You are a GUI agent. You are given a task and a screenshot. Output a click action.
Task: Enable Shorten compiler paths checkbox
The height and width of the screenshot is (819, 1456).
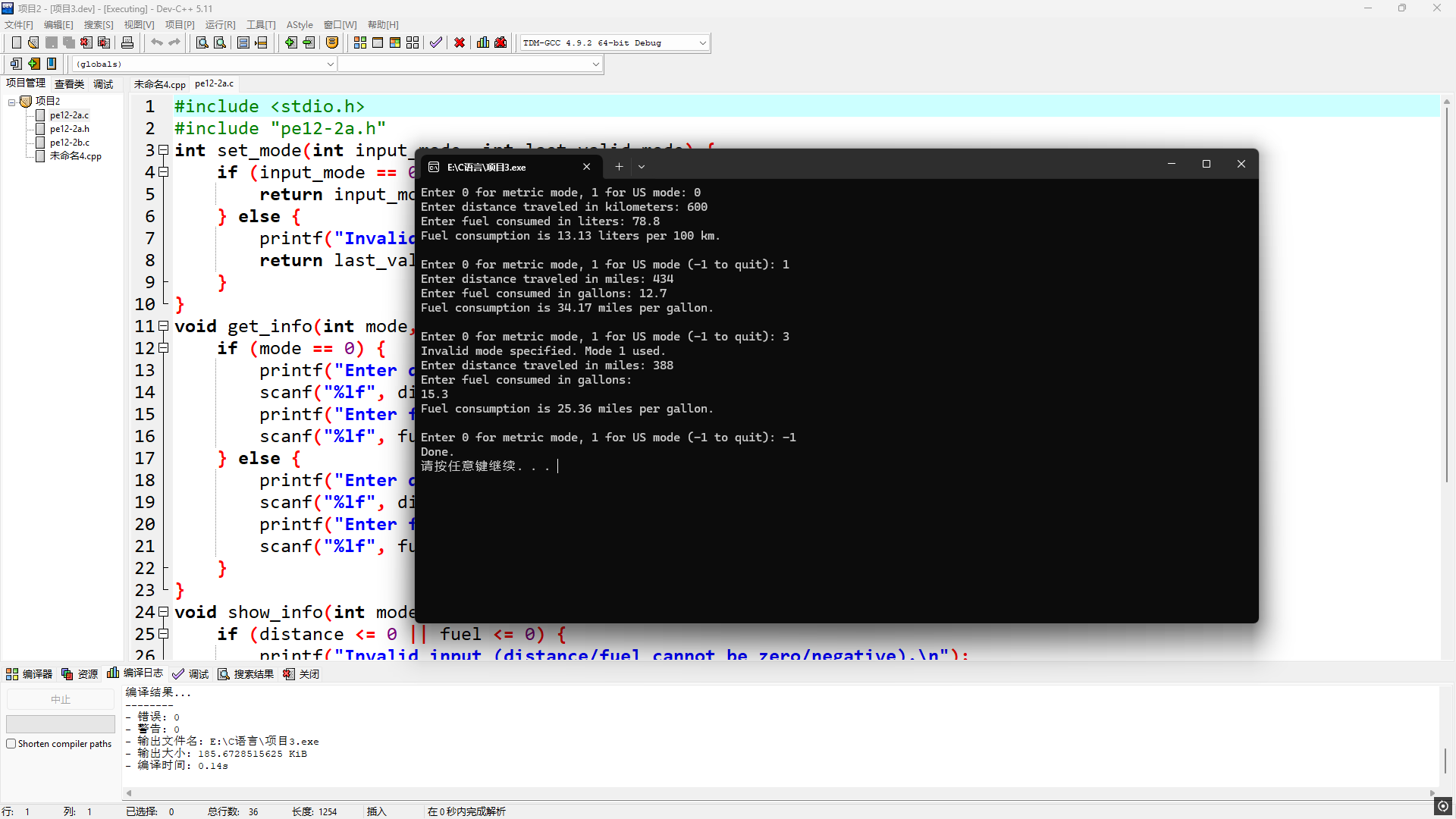[x=11, y=744]
